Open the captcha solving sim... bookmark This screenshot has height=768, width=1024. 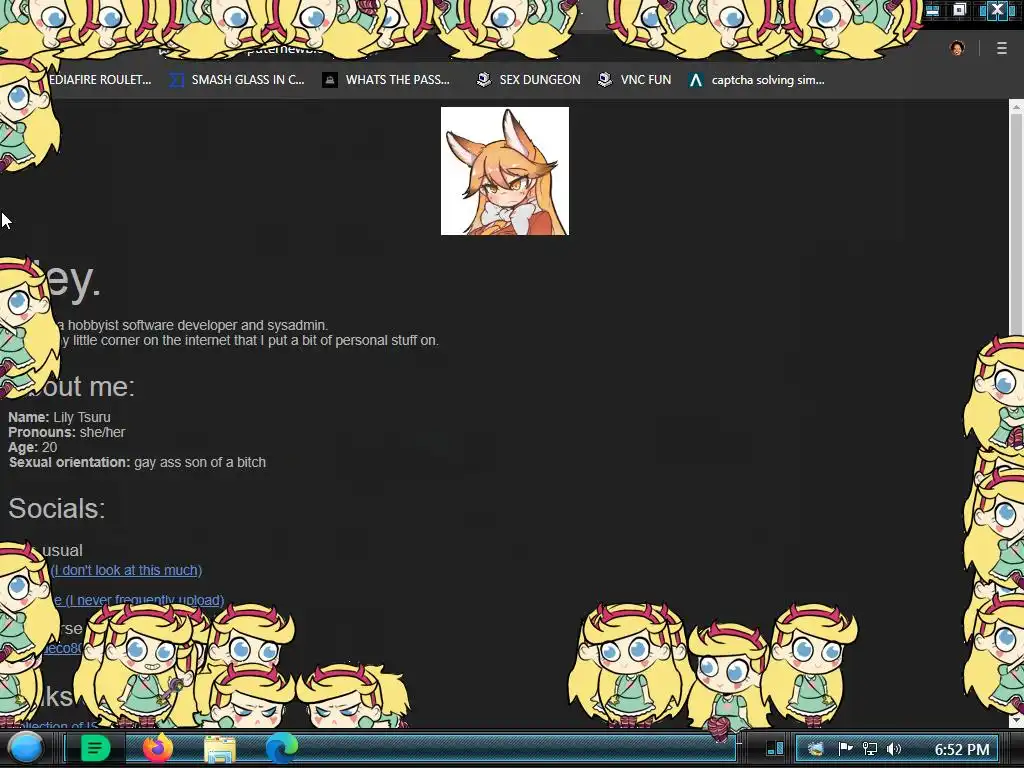click(756, 80)
